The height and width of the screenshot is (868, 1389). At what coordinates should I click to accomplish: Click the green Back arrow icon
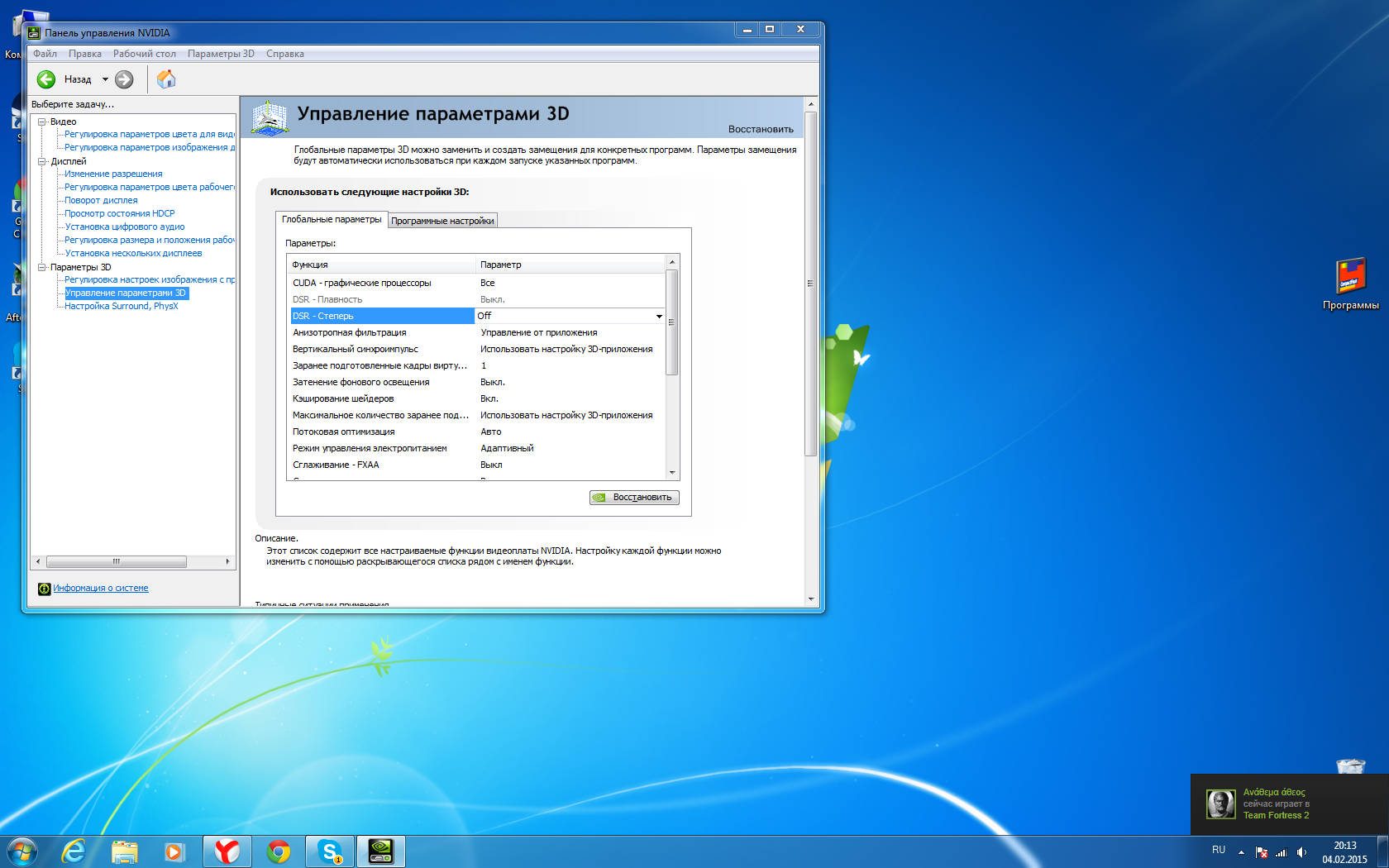[x=46, y=79]
